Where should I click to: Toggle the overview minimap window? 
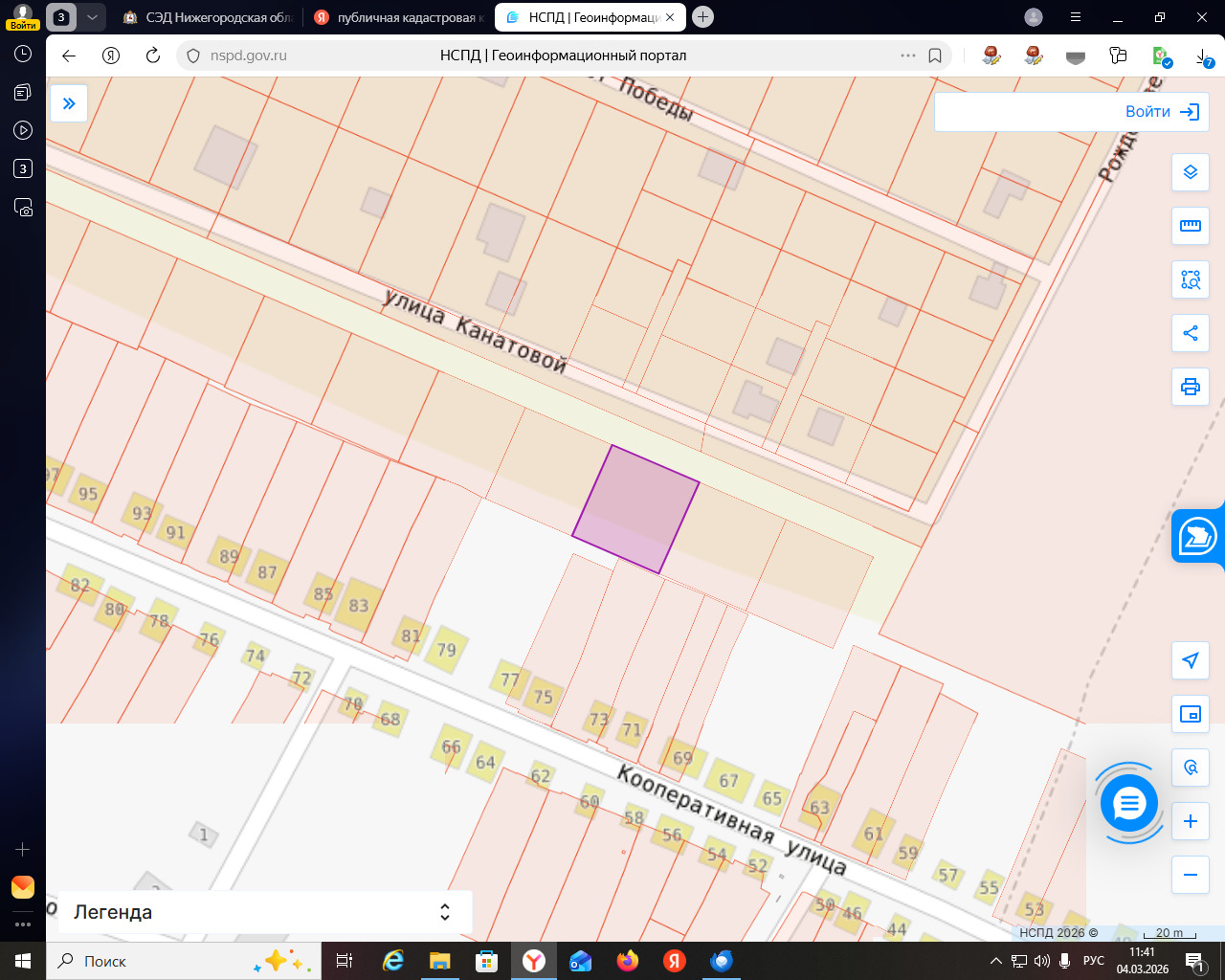pos(1191,714)
